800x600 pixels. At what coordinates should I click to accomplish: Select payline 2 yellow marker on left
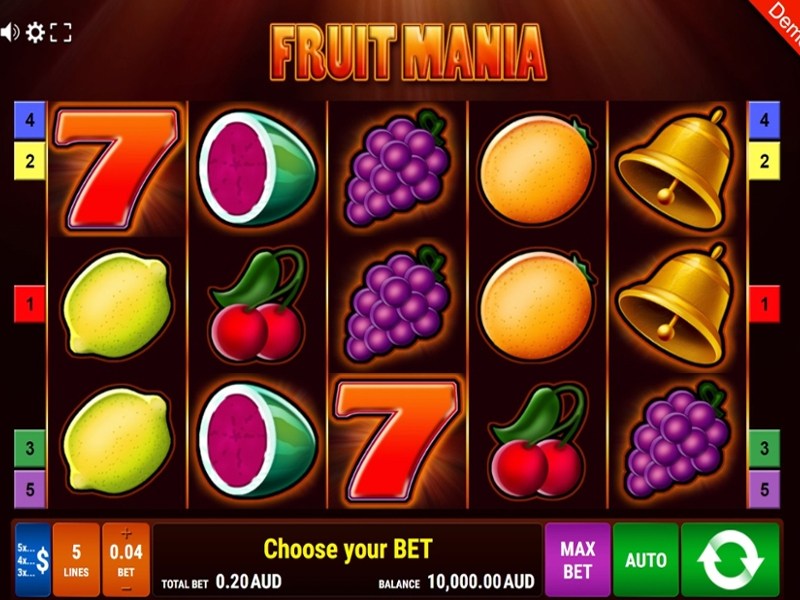click(x=30, y=161)
